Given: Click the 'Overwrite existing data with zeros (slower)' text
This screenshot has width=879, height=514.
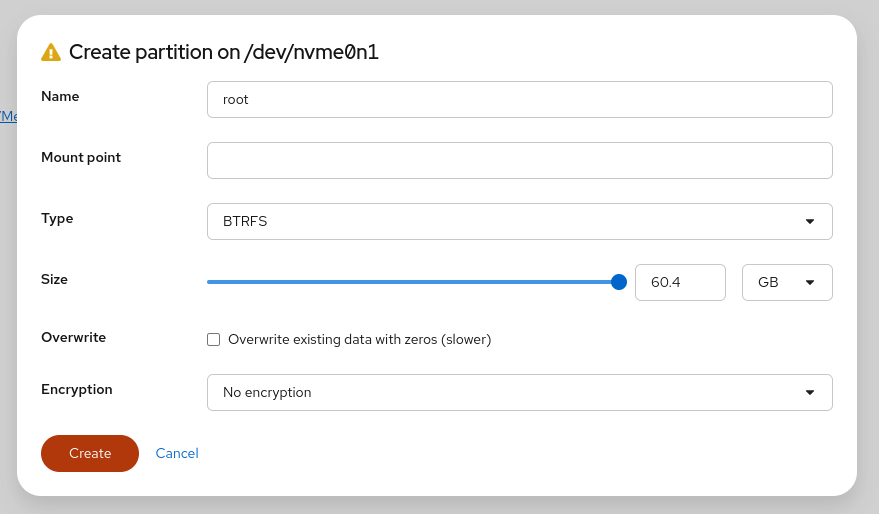Looking at the screenshot, I should pos(359,340).
